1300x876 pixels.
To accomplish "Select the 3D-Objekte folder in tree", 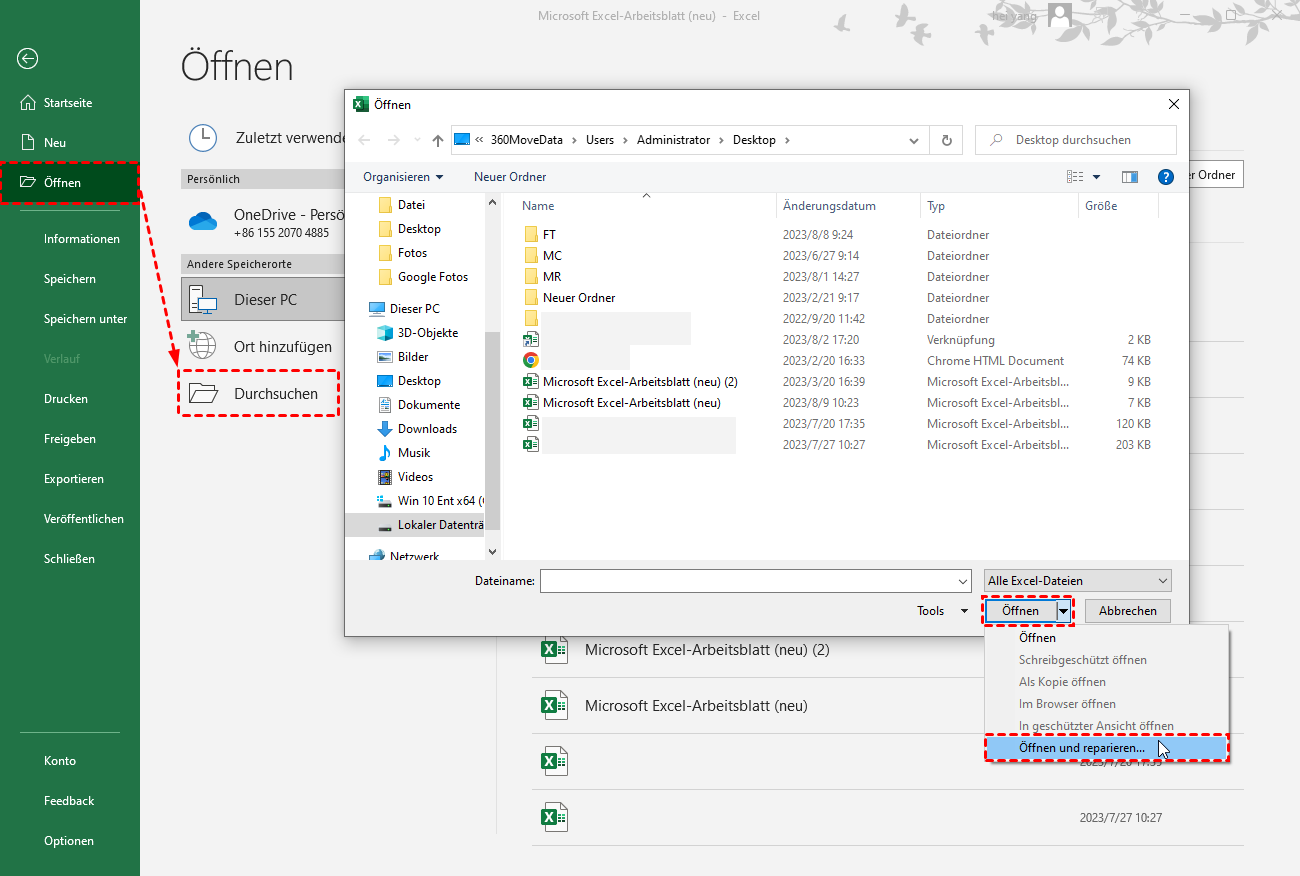I will [x=427, y=333].
